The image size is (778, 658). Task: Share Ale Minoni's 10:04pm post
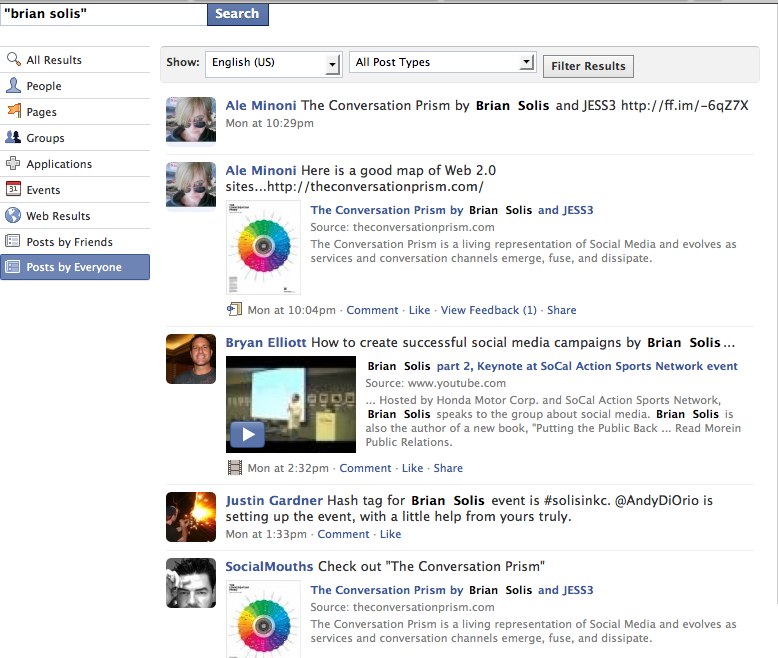[562, 310]
